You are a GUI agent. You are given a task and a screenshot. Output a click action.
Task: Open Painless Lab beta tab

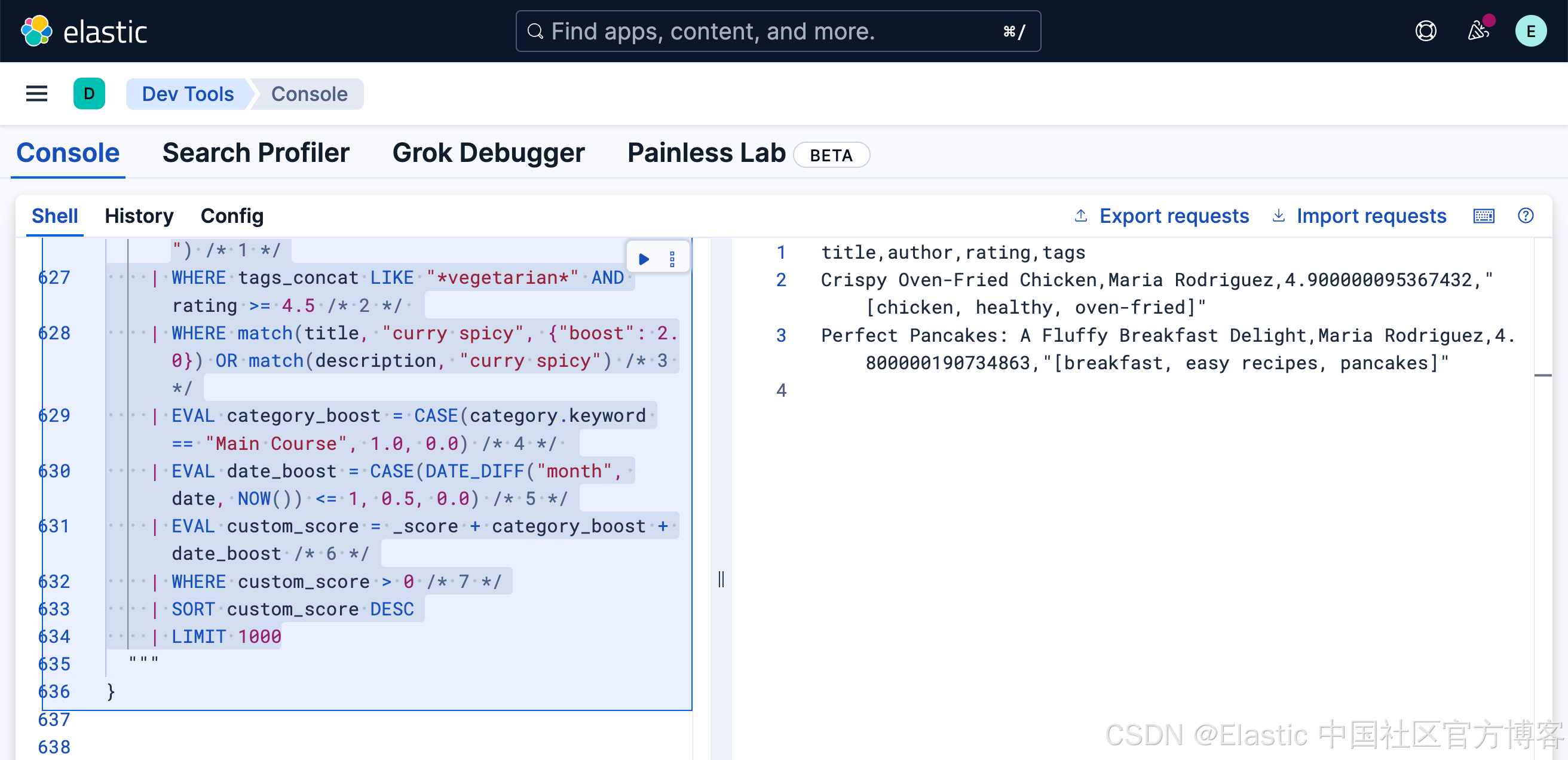click(706, 153)
